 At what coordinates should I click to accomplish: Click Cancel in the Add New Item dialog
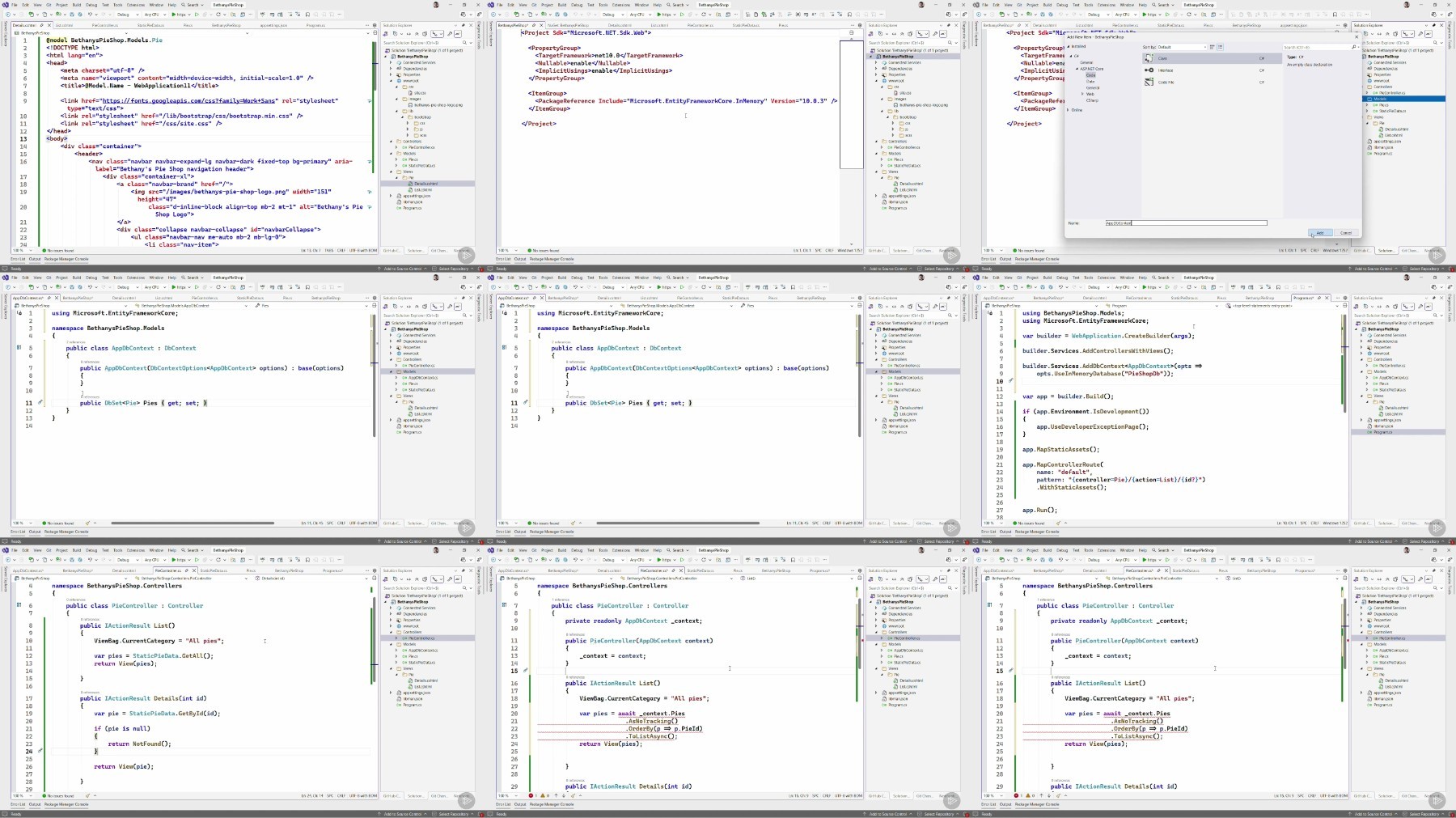1346,233
